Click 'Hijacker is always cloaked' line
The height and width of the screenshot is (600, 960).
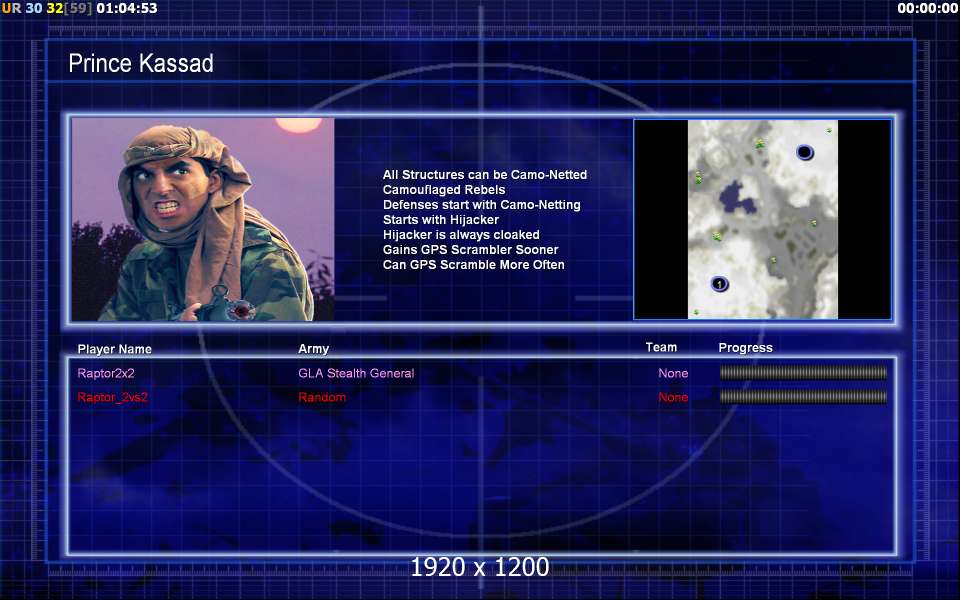pos(461,234)
